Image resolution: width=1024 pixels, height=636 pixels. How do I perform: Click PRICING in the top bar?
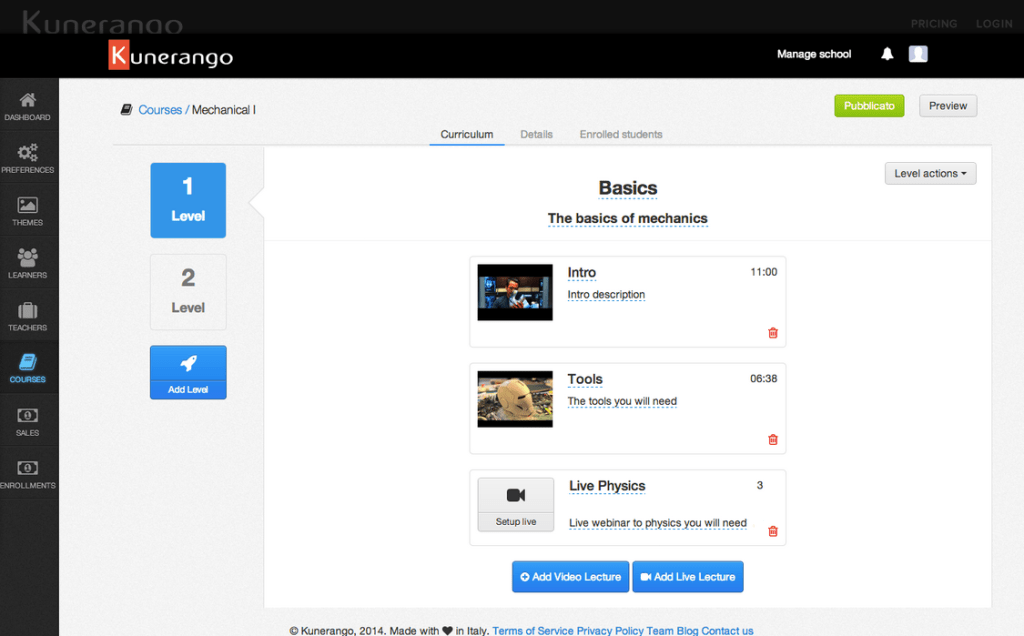tap(934, 24)
